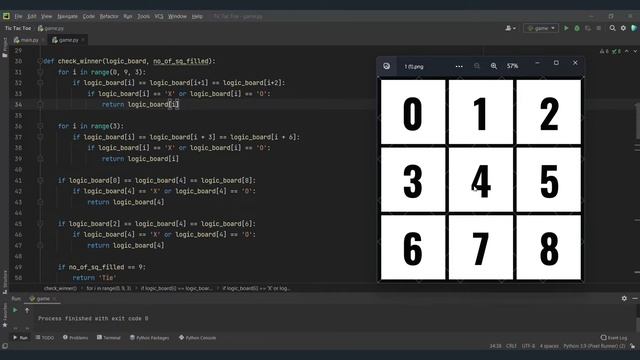The width and height of the screenshot is (640, 360).
Task: Open IDE settings gear in the top toolbar
Action: [623, 28]
